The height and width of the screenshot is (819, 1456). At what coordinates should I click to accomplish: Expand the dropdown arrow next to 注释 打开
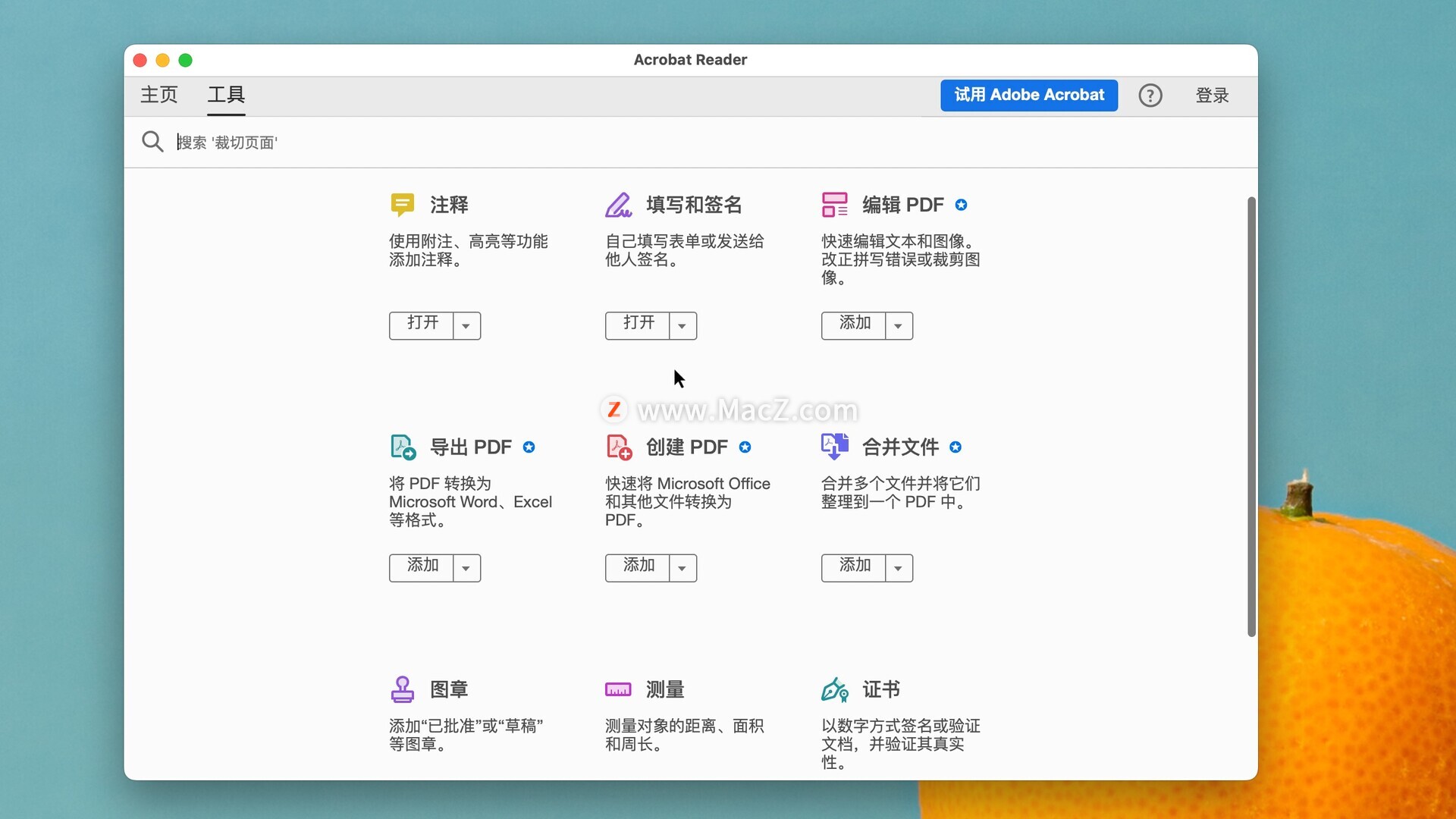[466, 326]
